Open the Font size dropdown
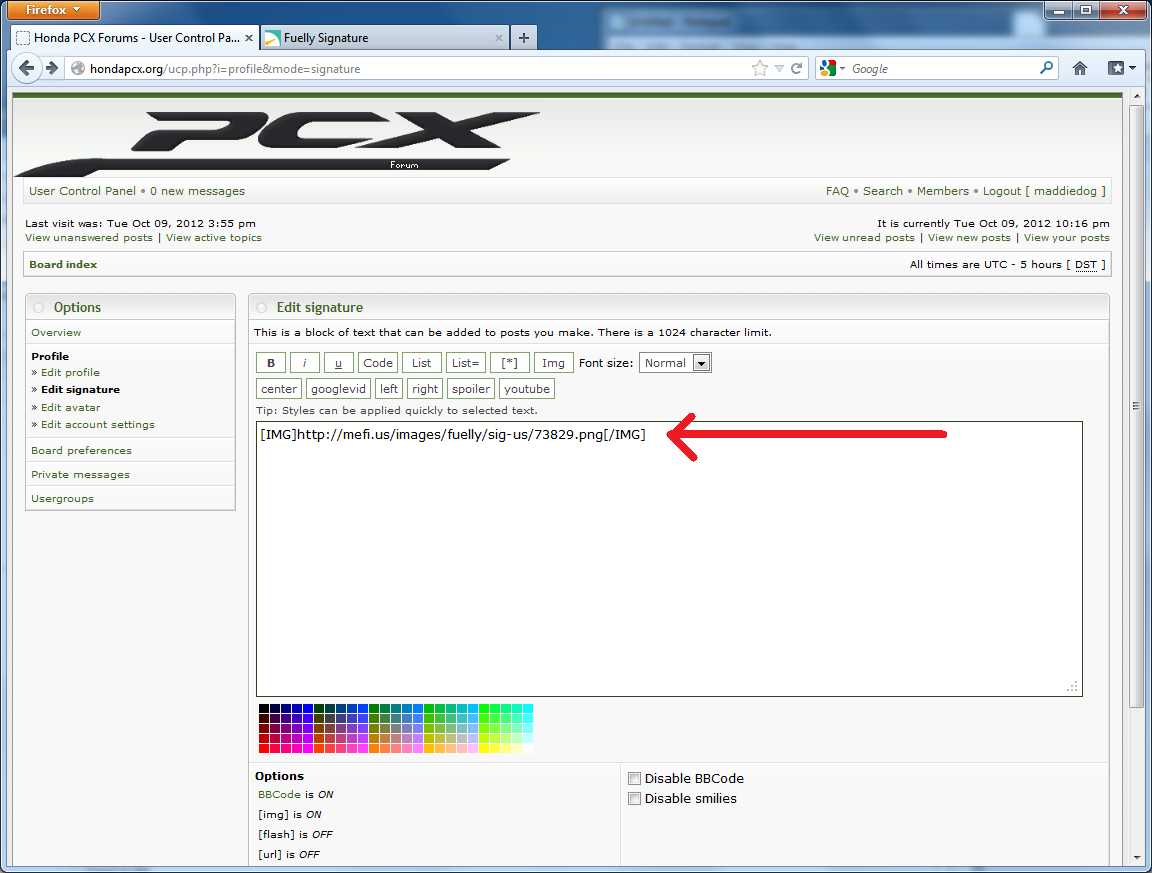Screen dimensions: 1152x873 (x=675, y=363)
